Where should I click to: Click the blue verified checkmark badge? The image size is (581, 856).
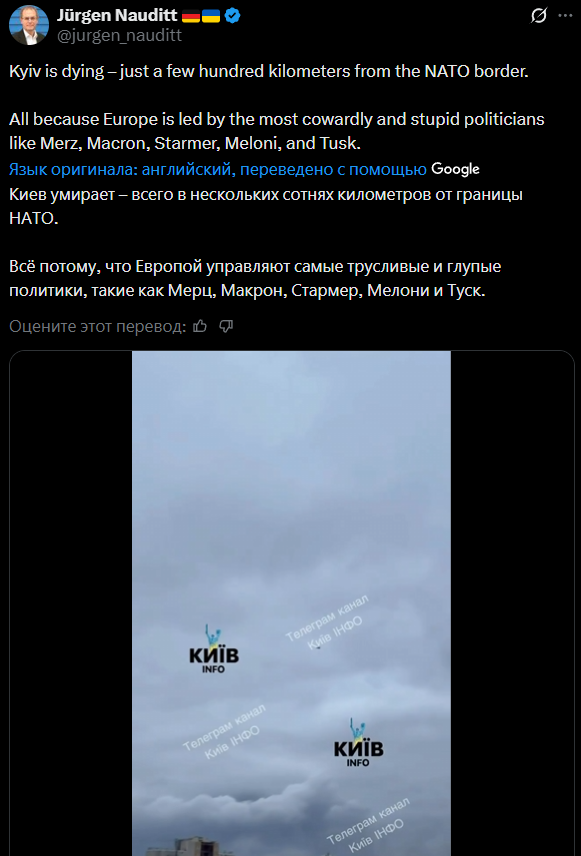tap(233, 16)
